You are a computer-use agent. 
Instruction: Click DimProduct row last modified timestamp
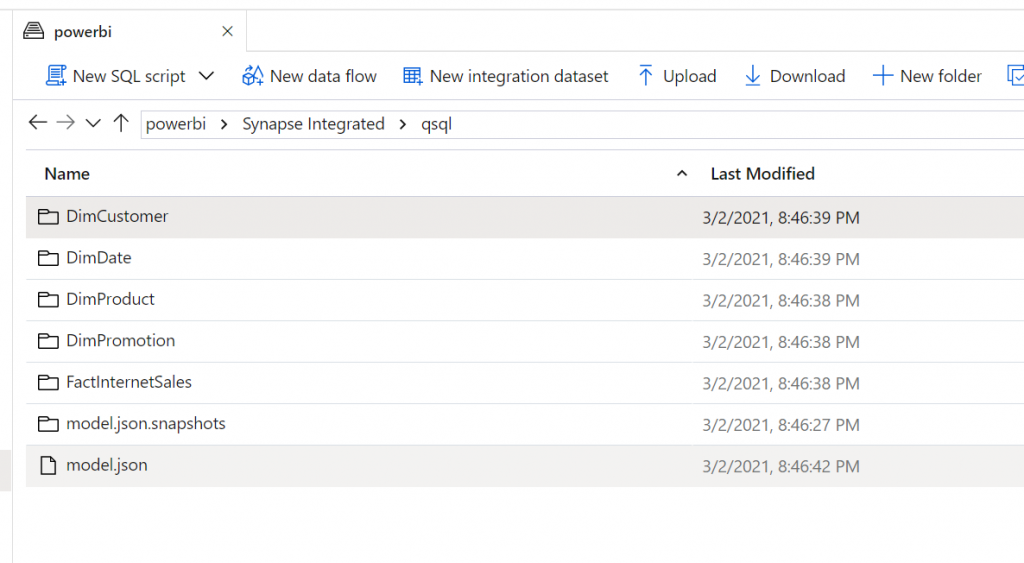[781, 301]
